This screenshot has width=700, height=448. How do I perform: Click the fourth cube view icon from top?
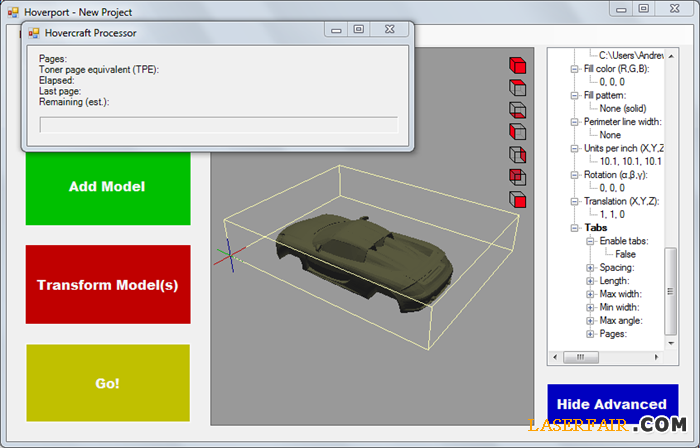click(x=517, y=131)
